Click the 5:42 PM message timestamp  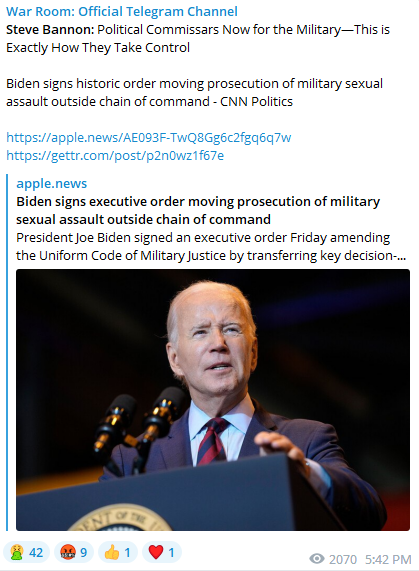click(x=388, y=559)
